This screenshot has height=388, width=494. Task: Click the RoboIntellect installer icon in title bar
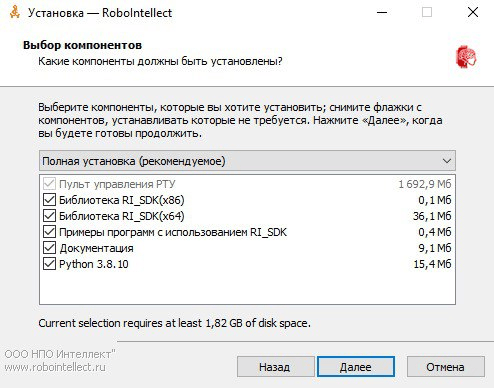click(x=15, y=12)
